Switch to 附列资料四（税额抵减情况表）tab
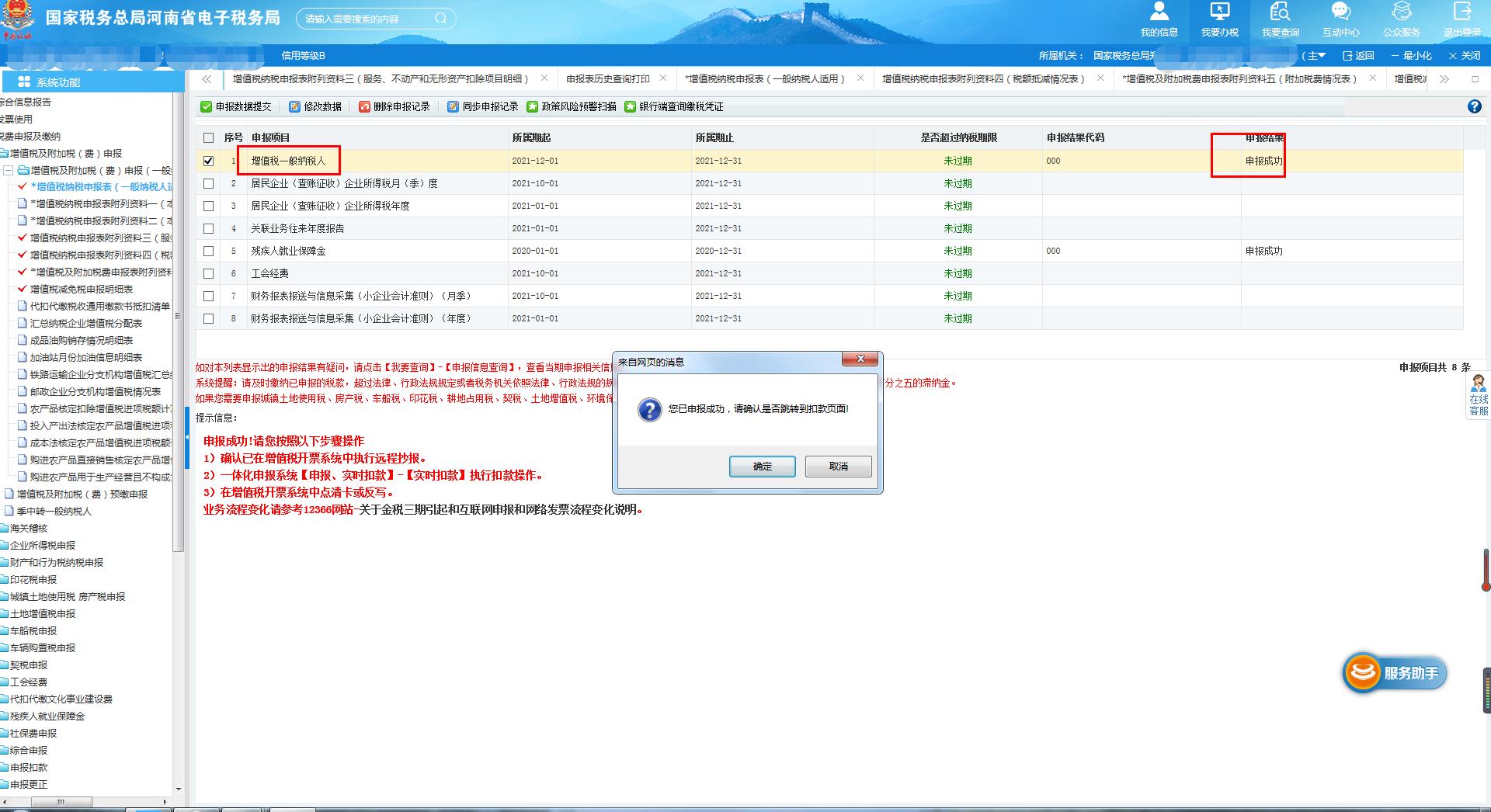This screenshot has width=1491, height=812. tap(983, 79)
